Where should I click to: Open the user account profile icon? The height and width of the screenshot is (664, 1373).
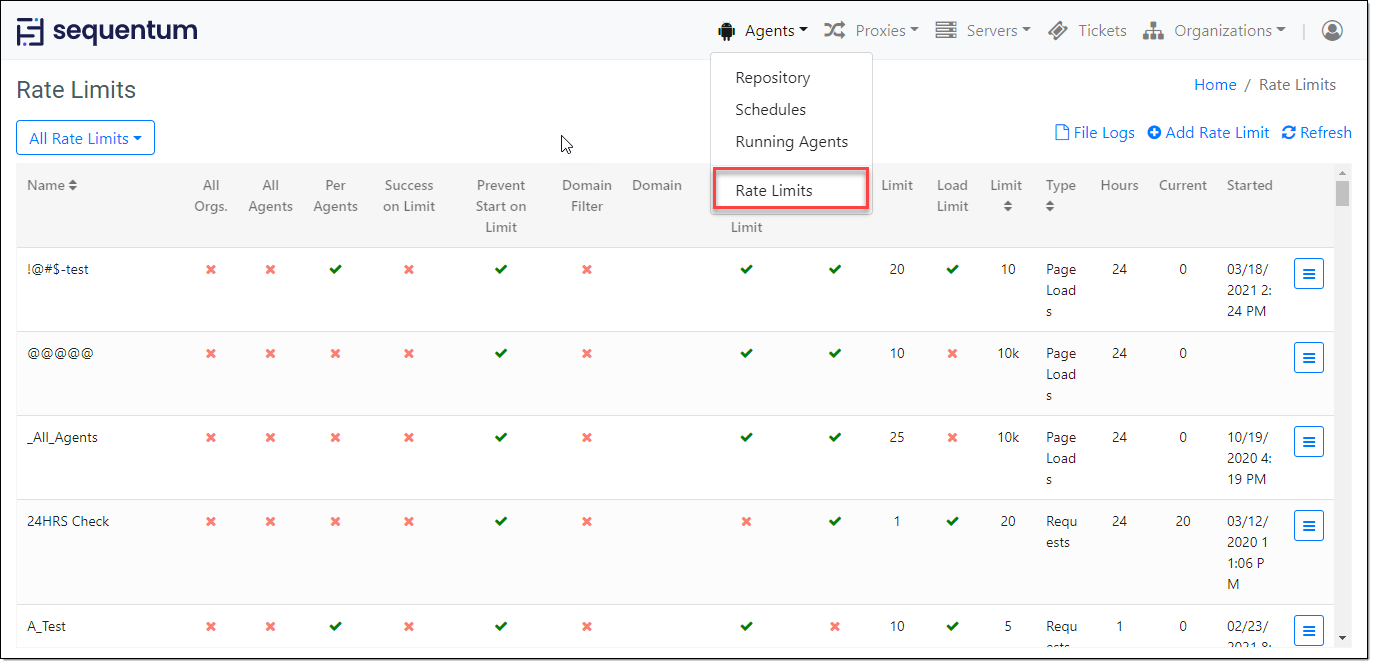[1331, 31]
